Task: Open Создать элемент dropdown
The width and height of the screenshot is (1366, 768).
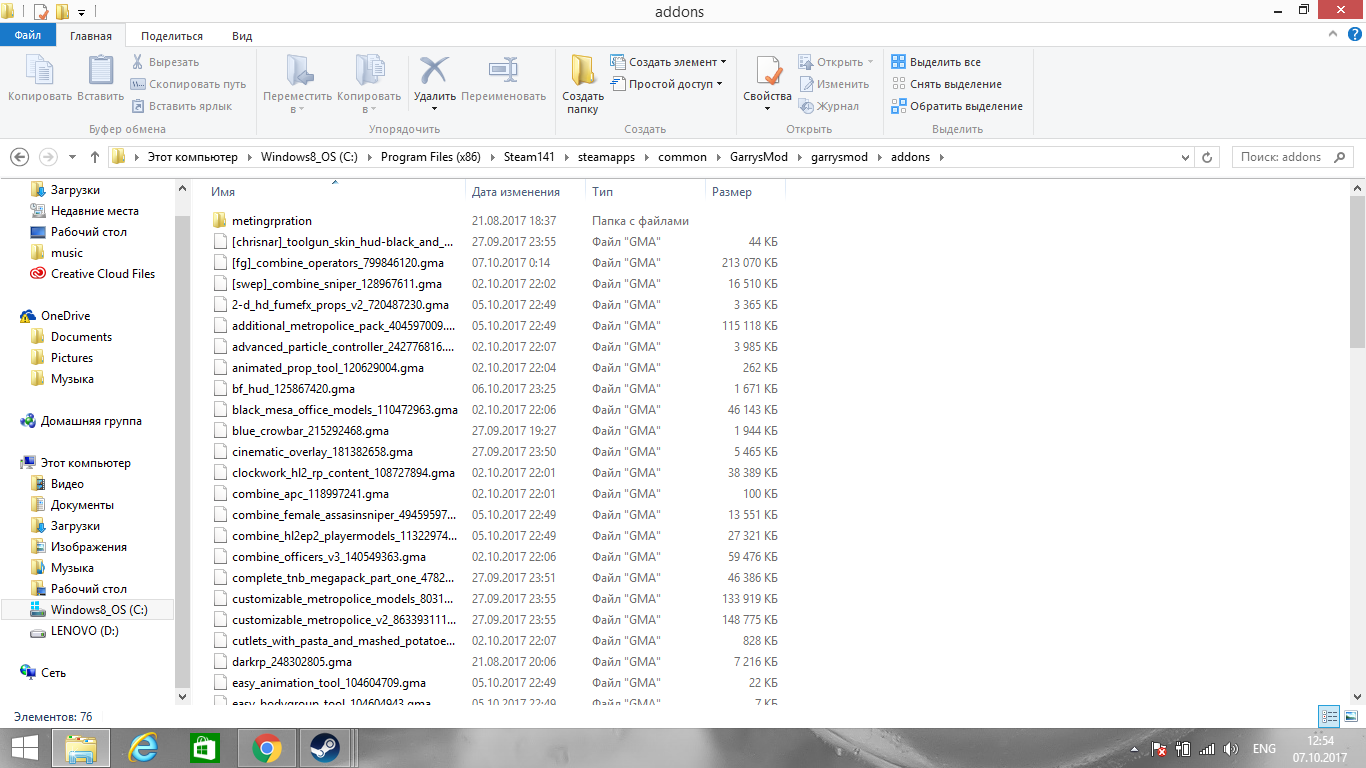Action: [668, 62]
